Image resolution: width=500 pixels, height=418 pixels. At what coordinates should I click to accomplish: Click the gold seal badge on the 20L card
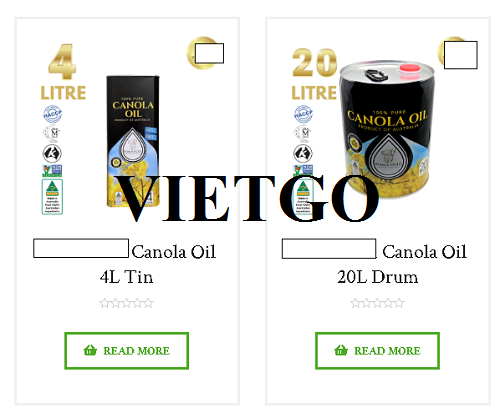click(457, 53)
